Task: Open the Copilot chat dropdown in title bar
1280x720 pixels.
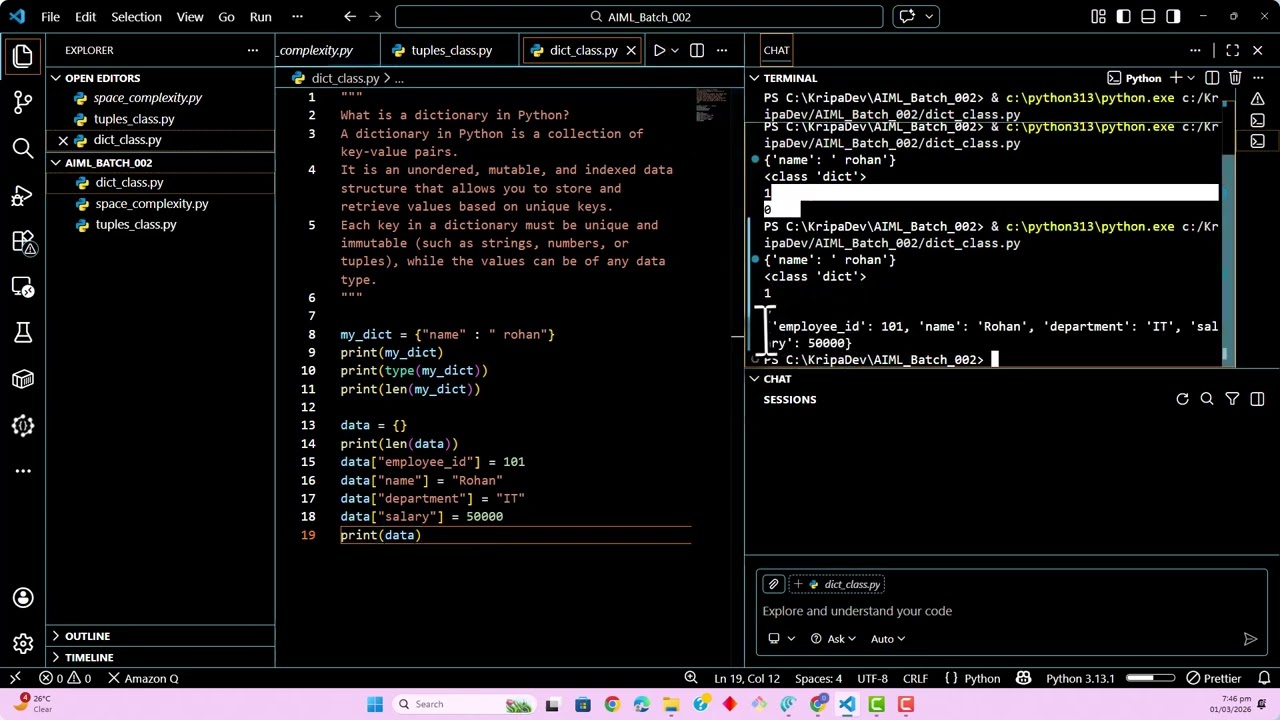Action: [x=929, y=16]
